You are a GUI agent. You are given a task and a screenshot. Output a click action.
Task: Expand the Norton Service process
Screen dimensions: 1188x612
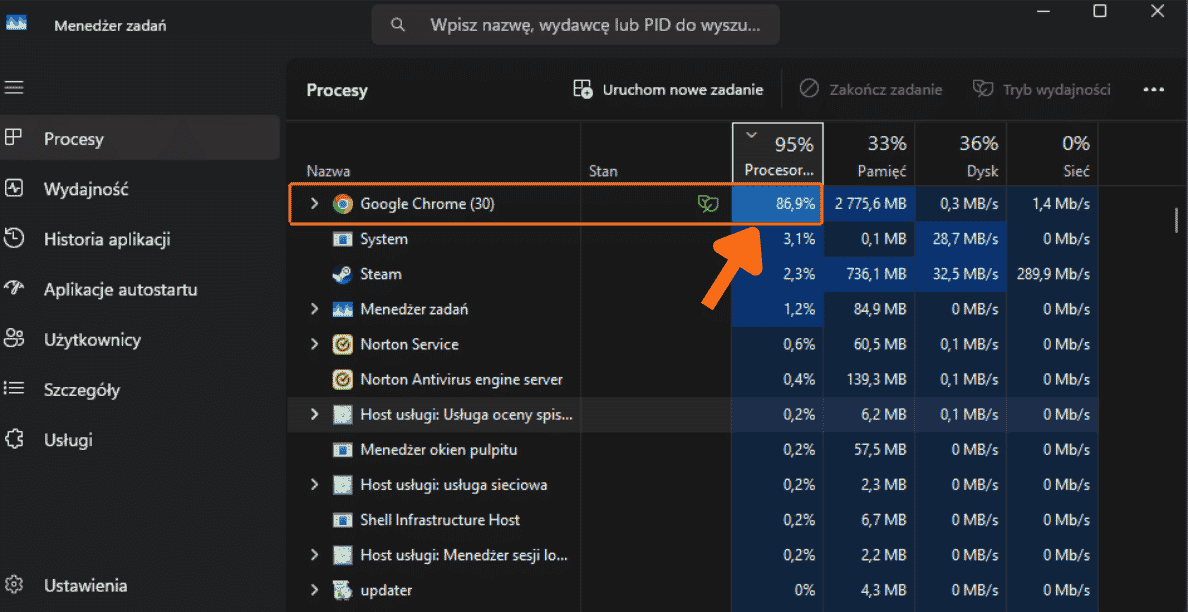tap(315, 344)
